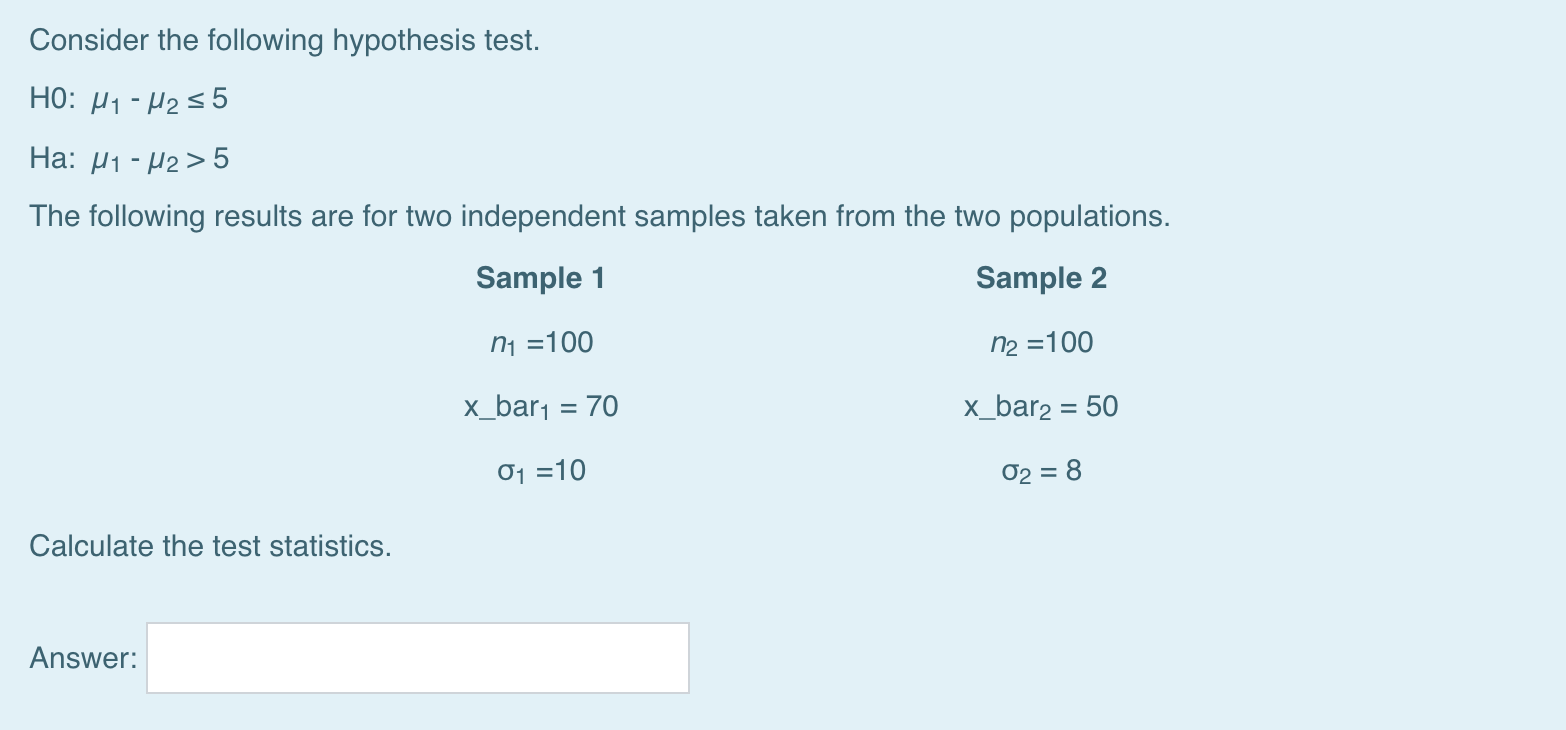Screen dimensions: 1566x730
Task: Select the n2 =100 value
Action: (1042, 342)
